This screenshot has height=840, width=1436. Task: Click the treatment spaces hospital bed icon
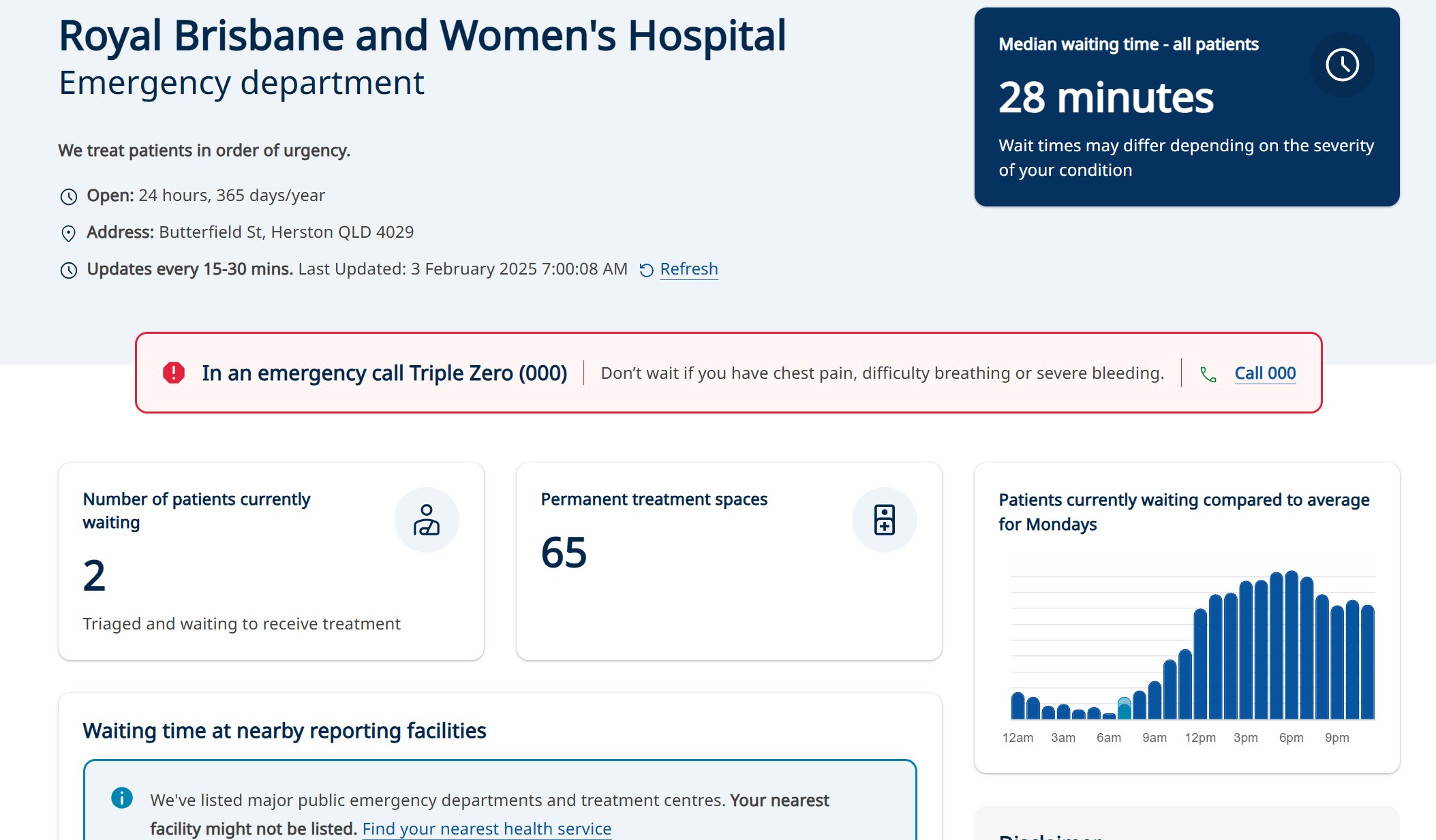pyautogui.click(x=884, y=520)
